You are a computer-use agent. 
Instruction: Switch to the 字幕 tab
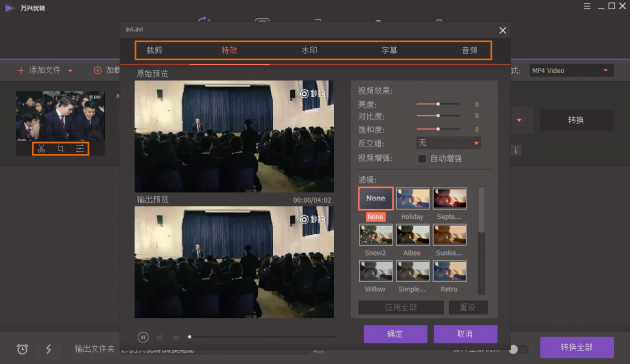[389, 50]
